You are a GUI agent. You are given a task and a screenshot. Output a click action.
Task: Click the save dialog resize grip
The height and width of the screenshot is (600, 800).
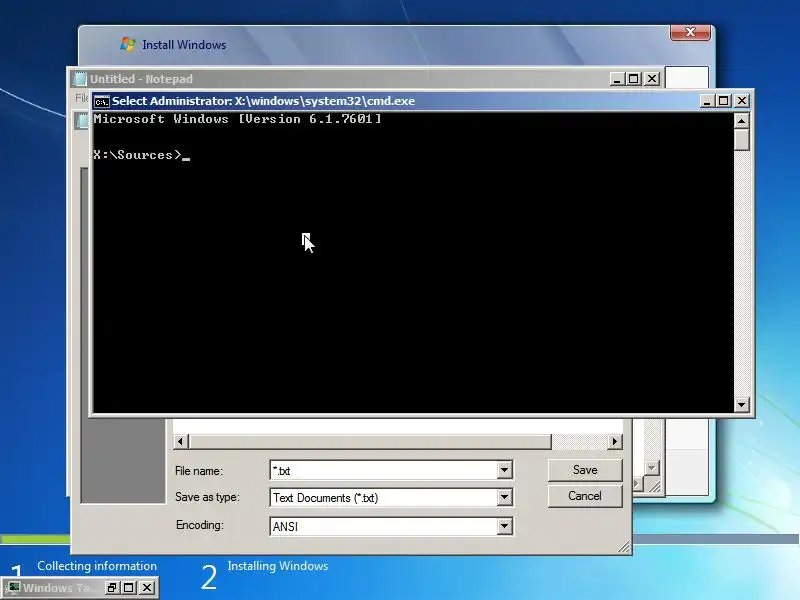coord(624,547)
